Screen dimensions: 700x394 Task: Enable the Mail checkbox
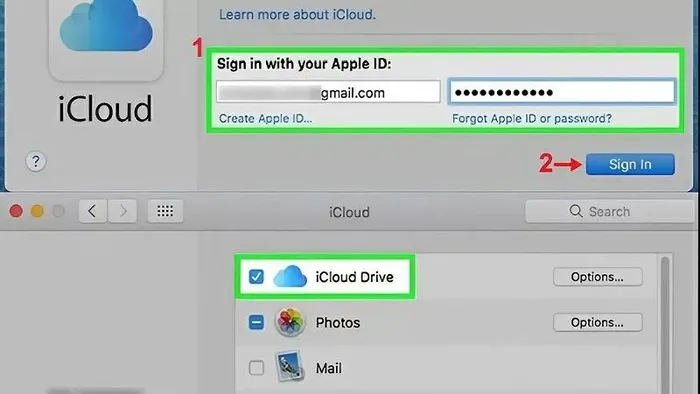[256, 368]
